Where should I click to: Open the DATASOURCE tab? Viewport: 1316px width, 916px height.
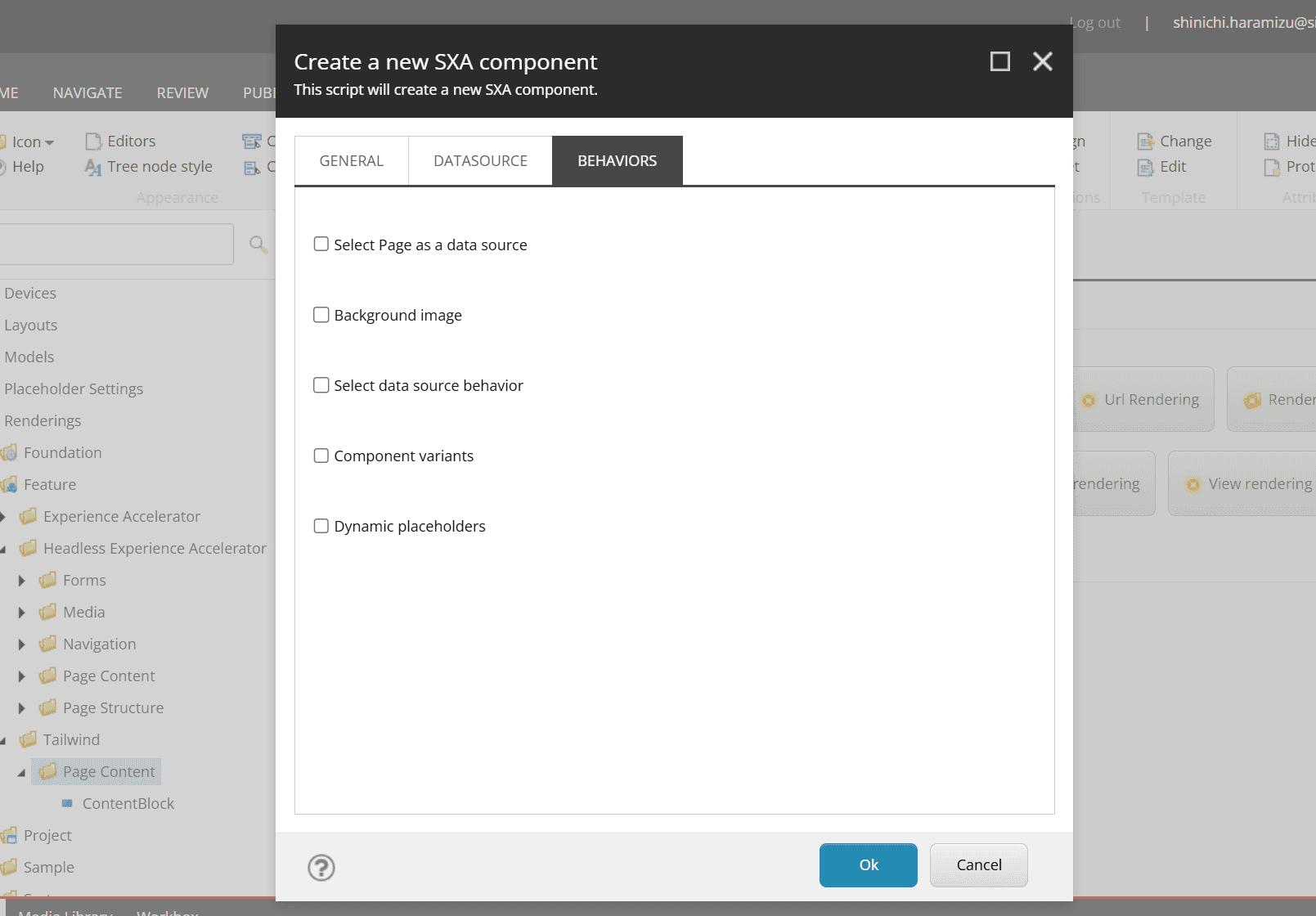[480, 161]
